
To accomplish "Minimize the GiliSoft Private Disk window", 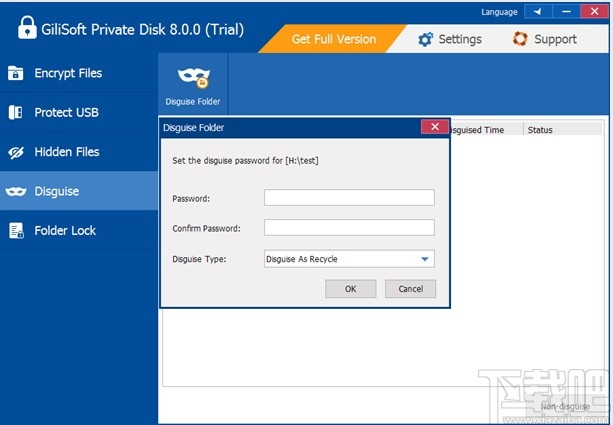I will (x=566, y=12).
